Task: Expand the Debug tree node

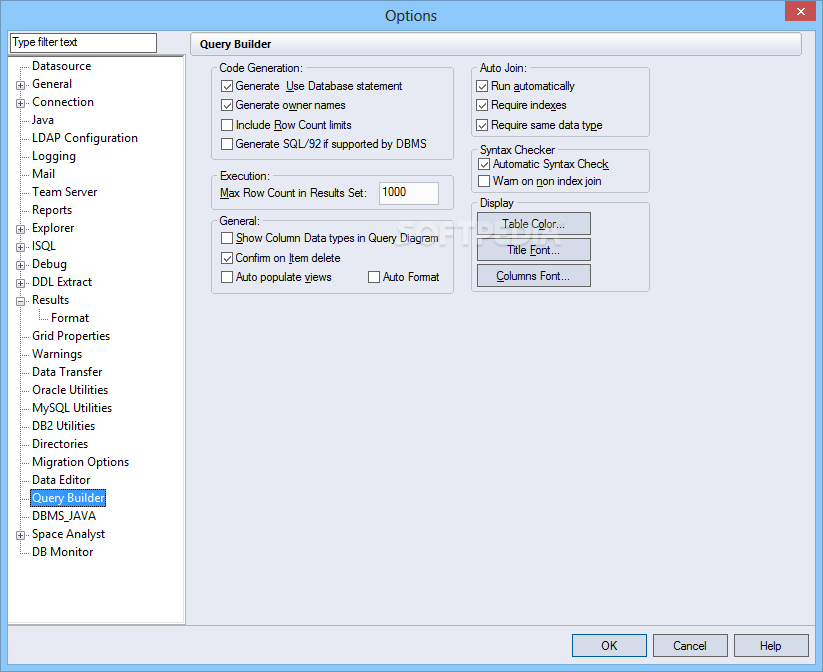Action: (20, 265)
